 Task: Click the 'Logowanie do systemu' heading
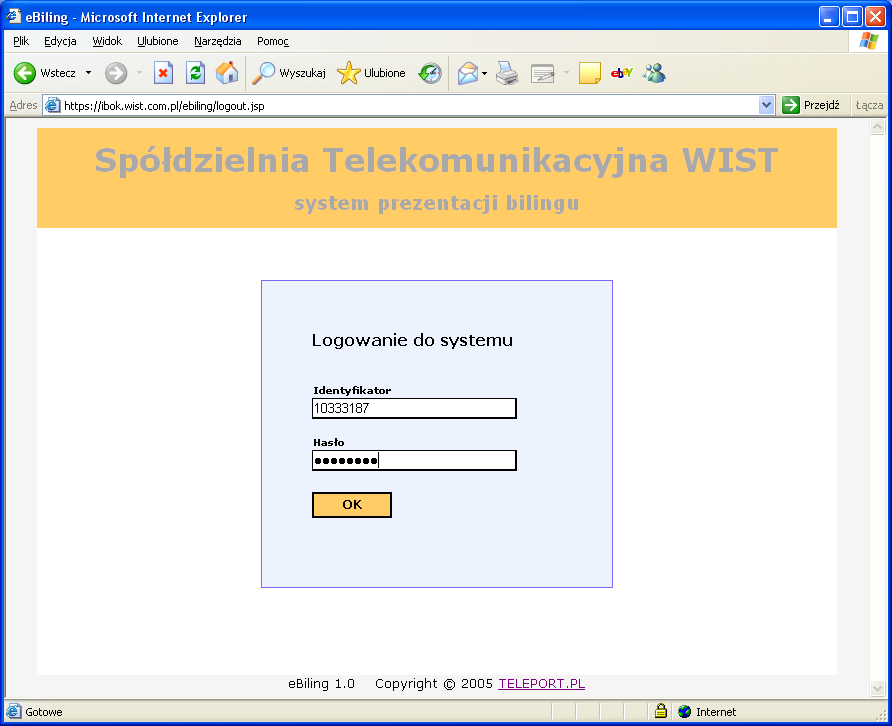[412, 340]
